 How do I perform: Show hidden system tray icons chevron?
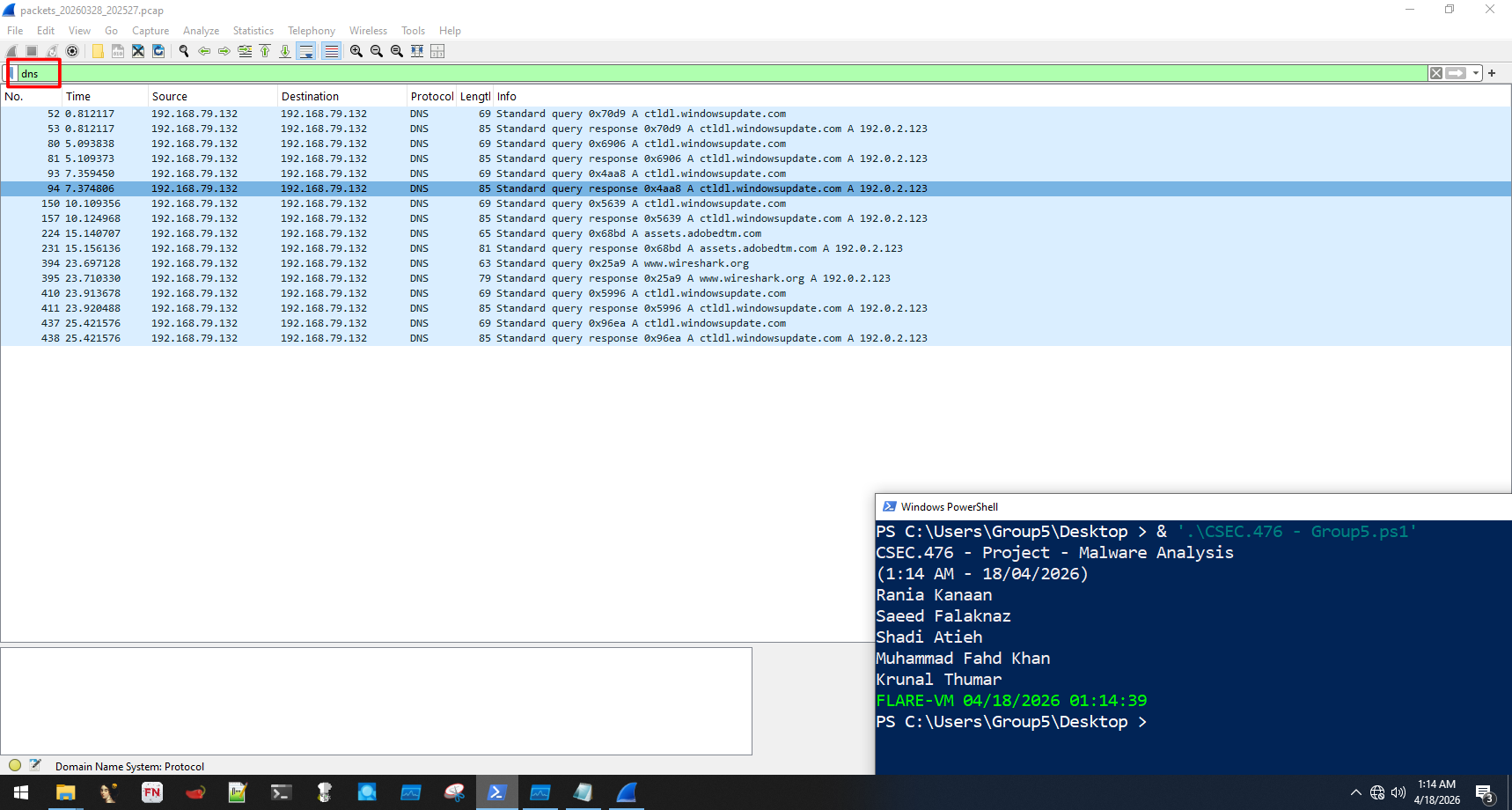click(1355, 792)
